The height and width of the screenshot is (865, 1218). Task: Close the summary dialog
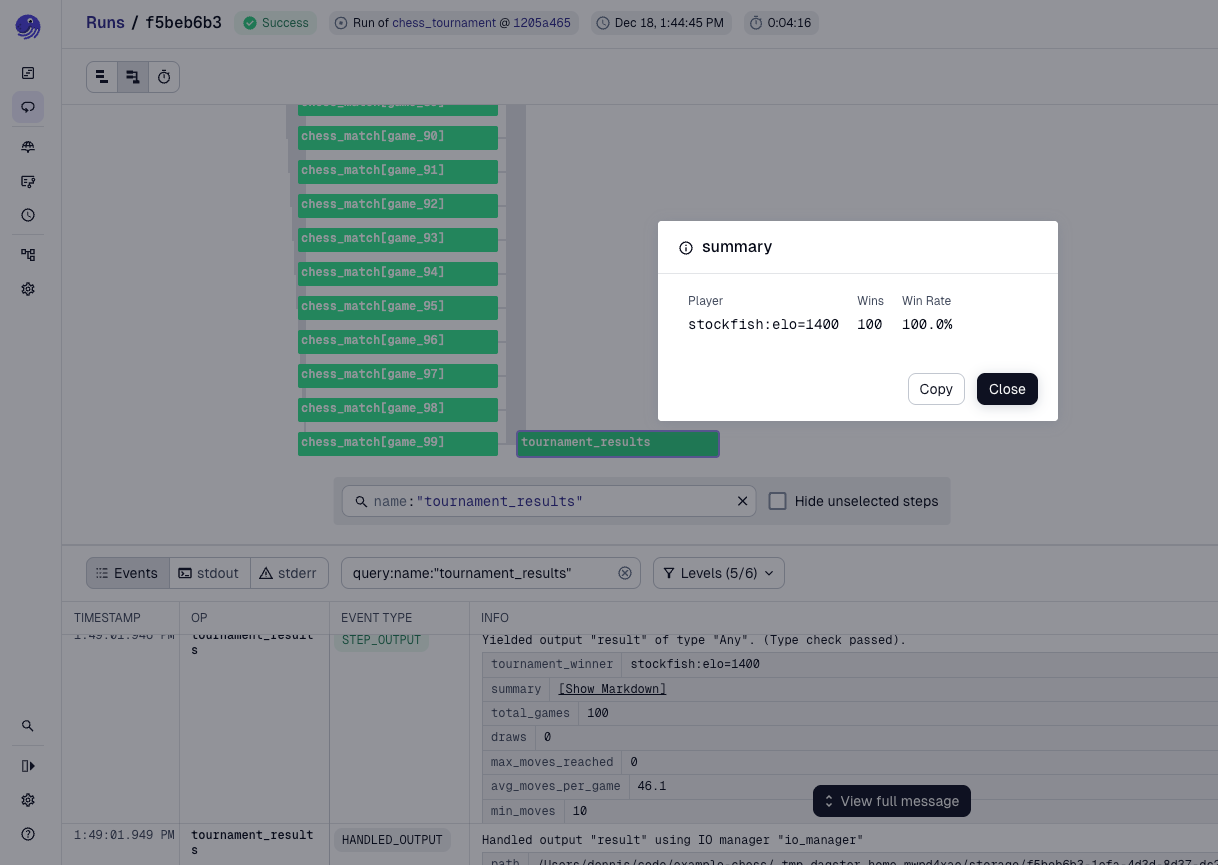(x=1007, y=389)
